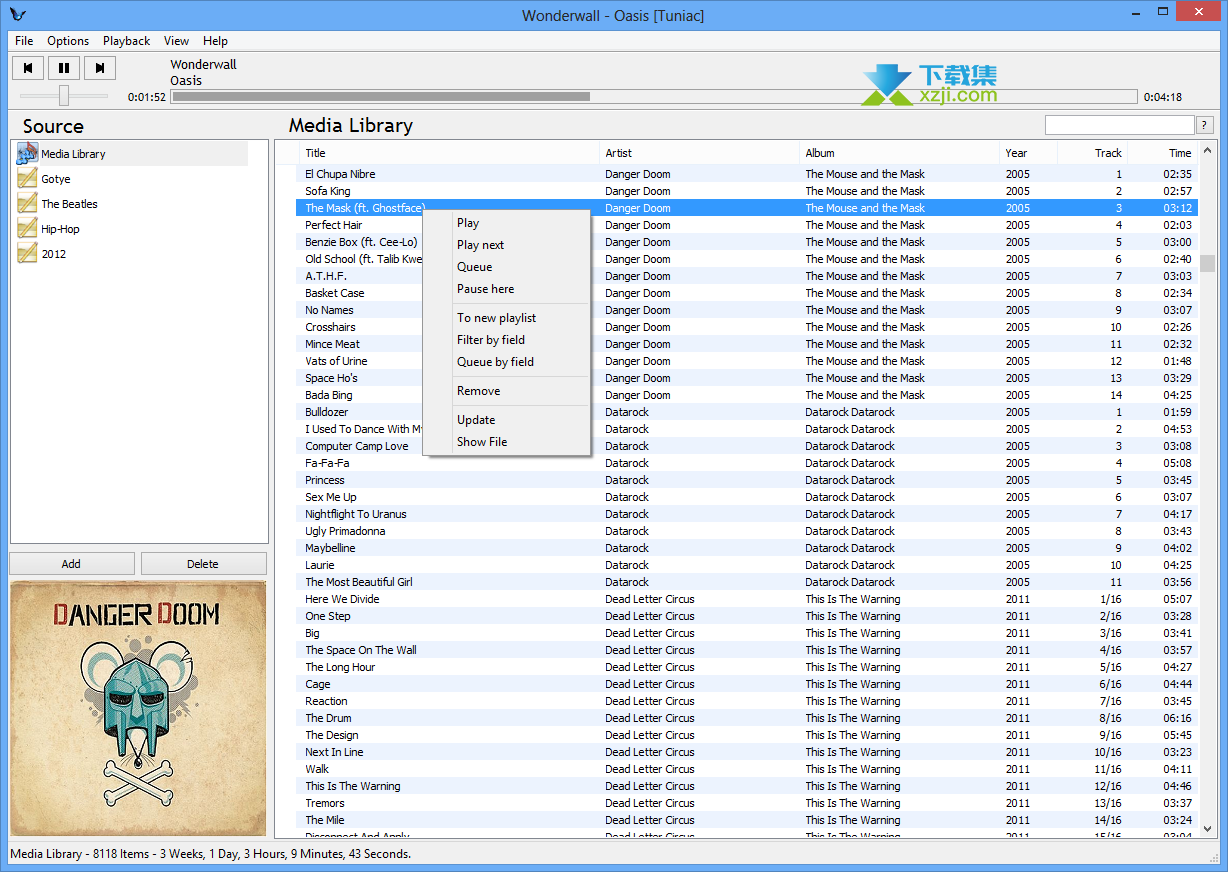The height and width of the screenshot is (872, 1228).
Task: Open the File menu
Action: tap(24, 41)
